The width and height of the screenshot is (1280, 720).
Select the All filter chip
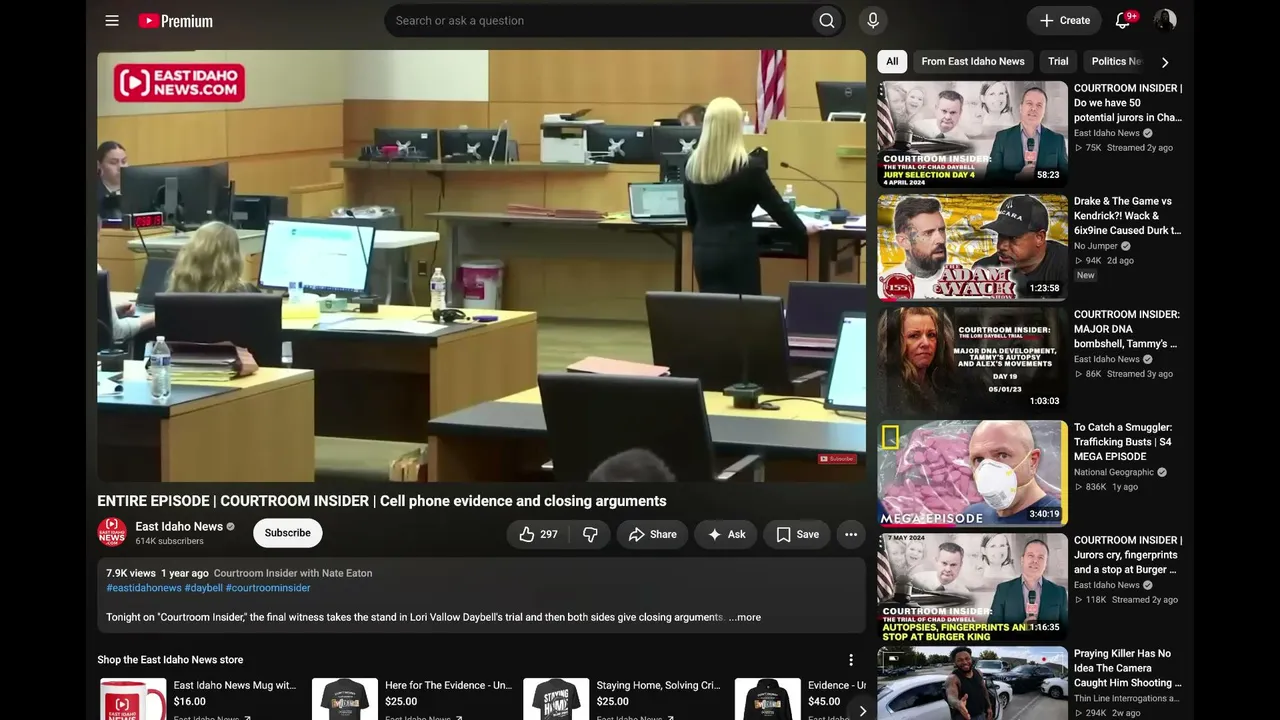pos(892,61)
